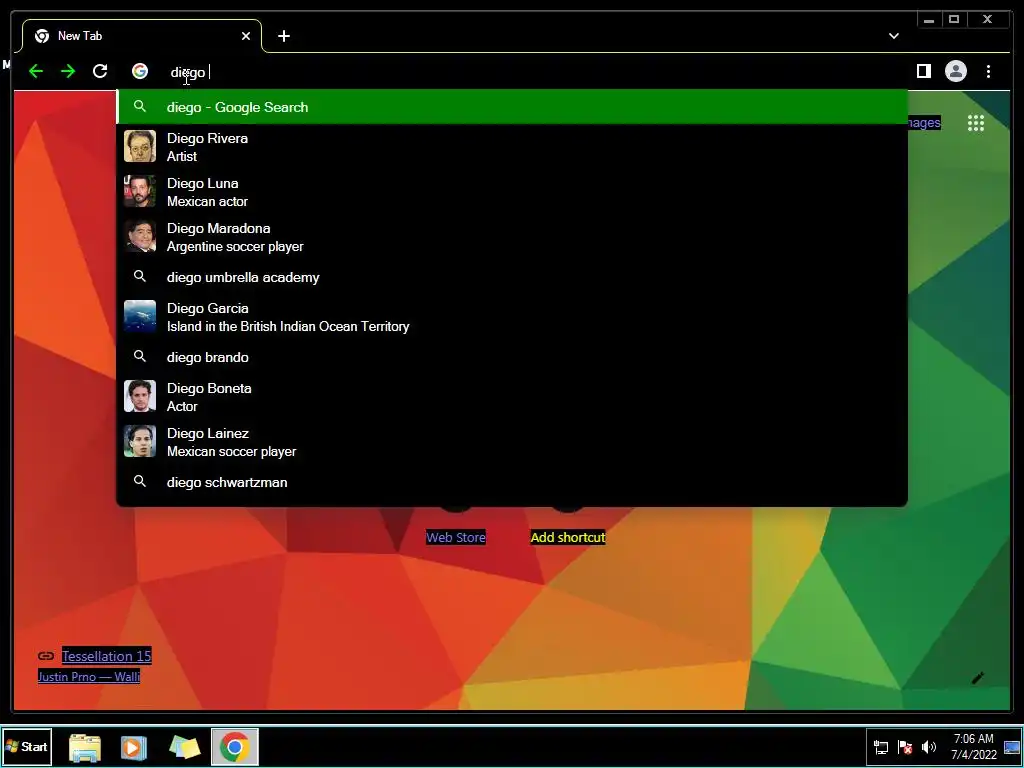Open the Tessellation 15 link
The image size is (1024, 768).
click(x=106, y=656)
